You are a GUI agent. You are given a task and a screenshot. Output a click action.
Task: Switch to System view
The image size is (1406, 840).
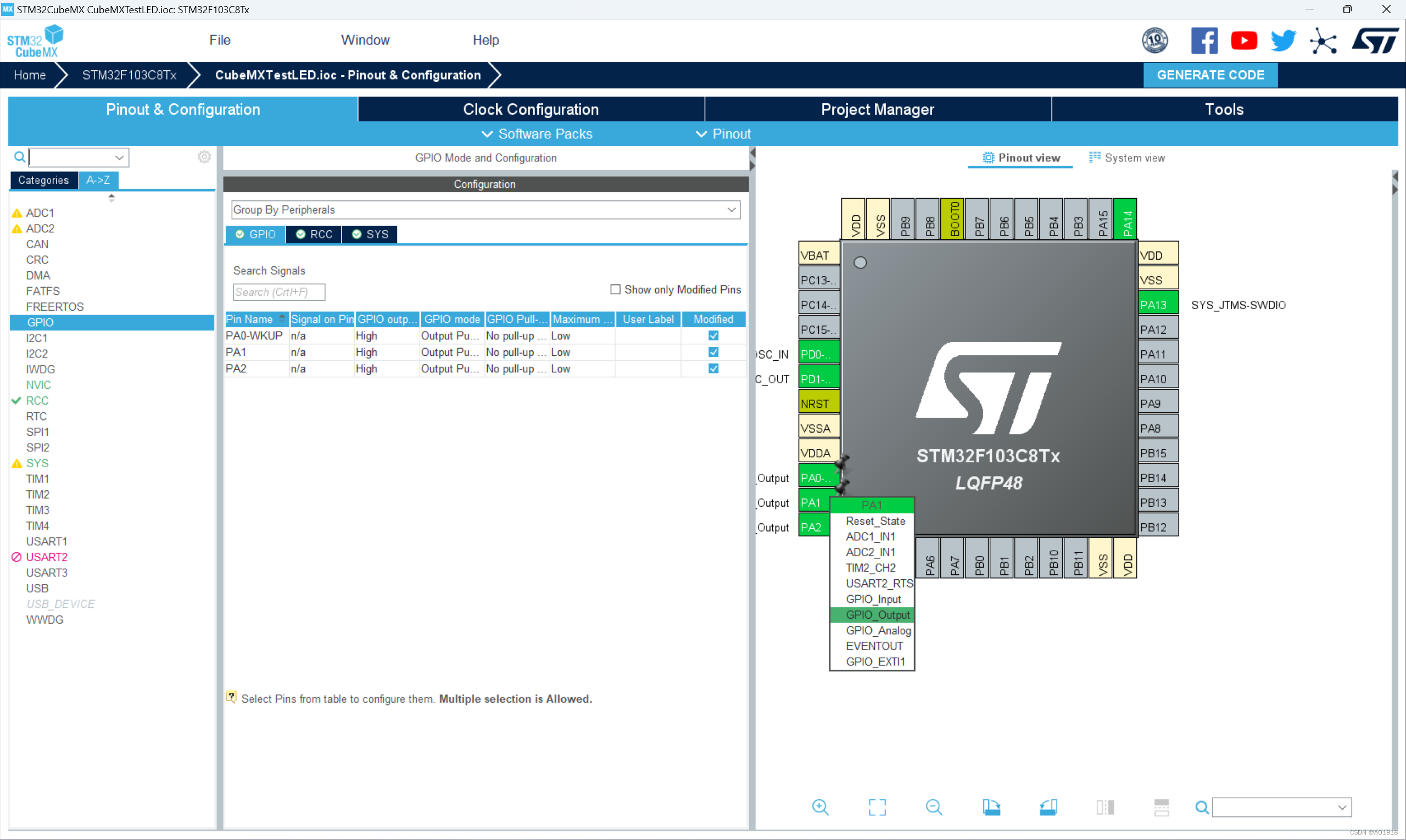click(x=1128, y=158)
